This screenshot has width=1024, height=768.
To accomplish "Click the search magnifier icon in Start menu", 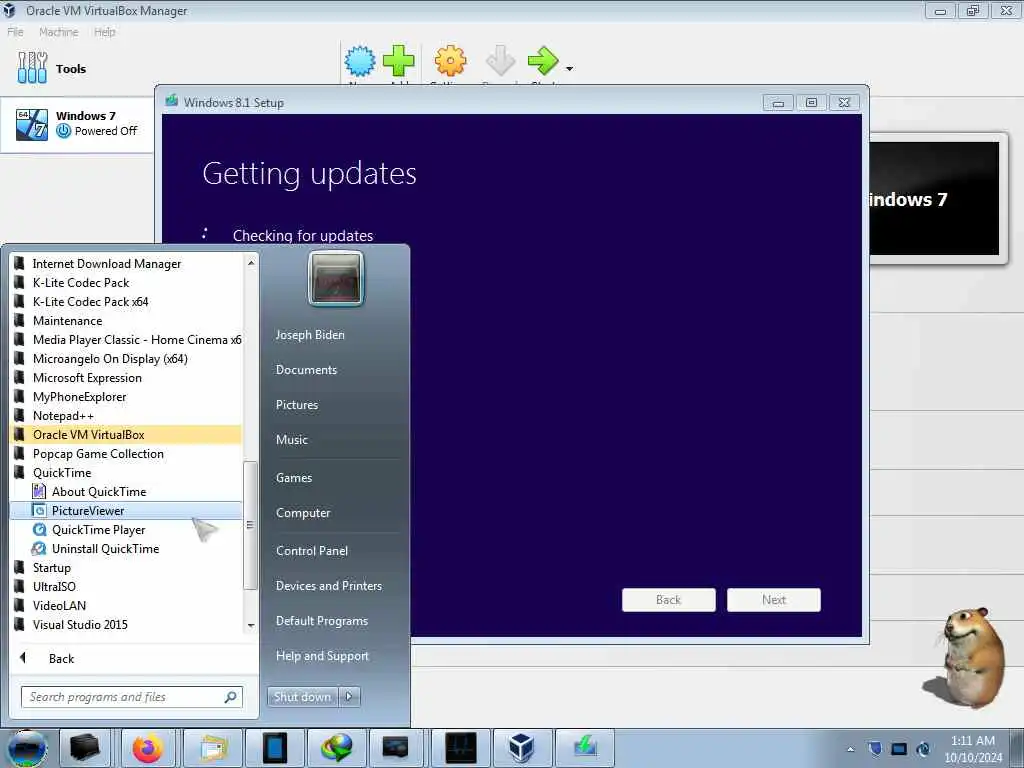I will [230, 697].
